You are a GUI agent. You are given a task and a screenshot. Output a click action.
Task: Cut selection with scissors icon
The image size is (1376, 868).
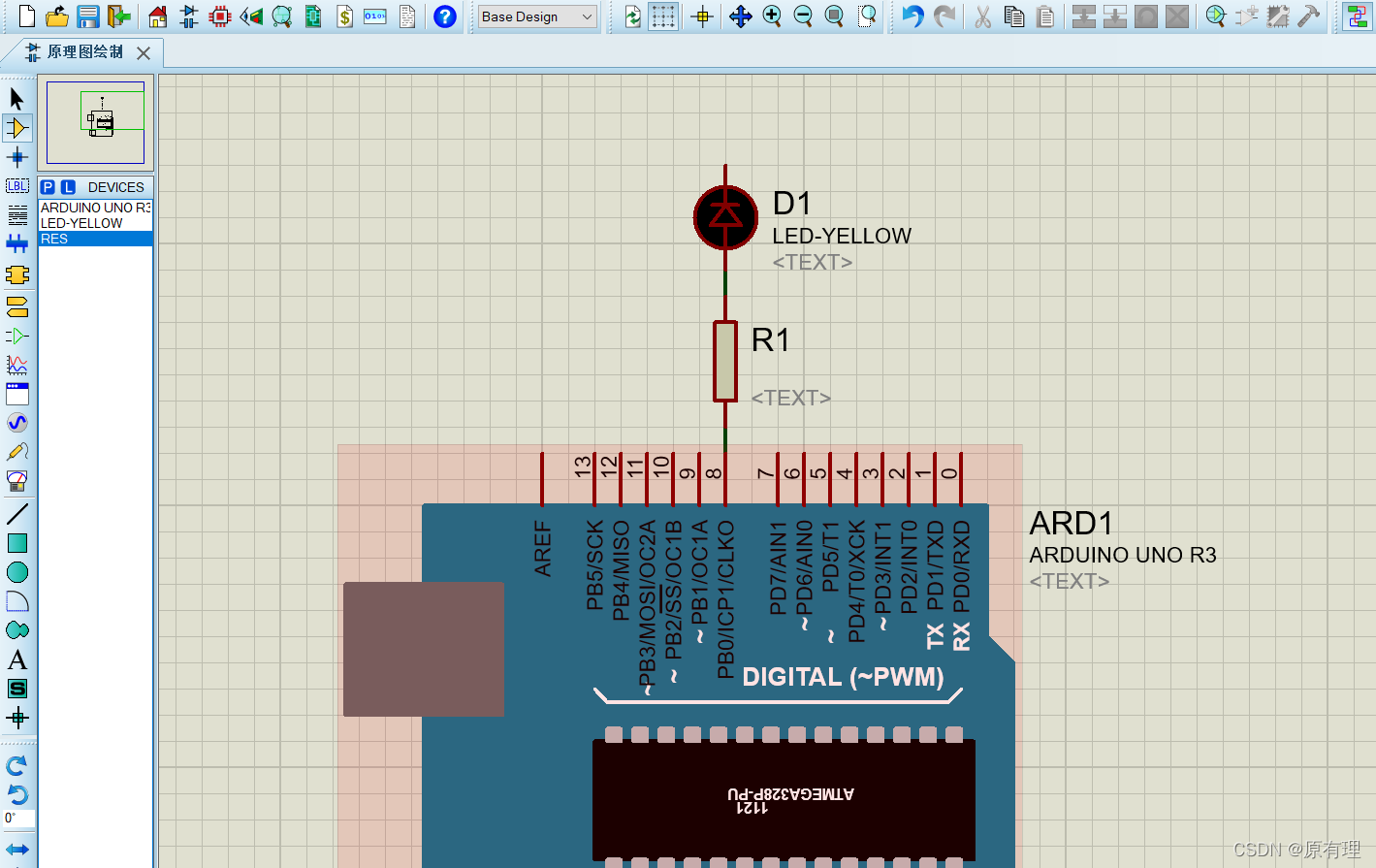[983, 16]
